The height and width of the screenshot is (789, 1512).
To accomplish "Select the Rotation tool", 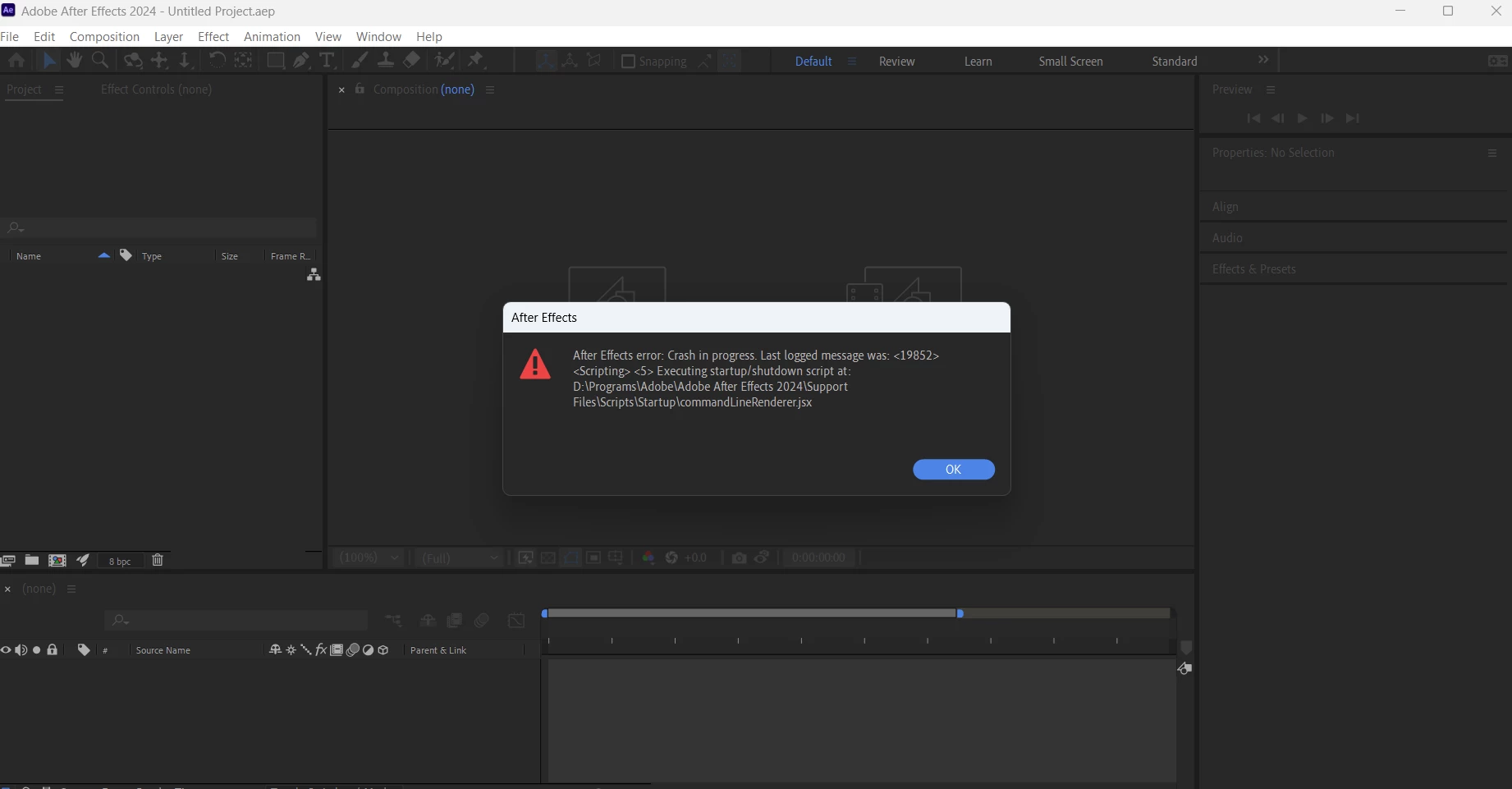I will pos(218,61).
